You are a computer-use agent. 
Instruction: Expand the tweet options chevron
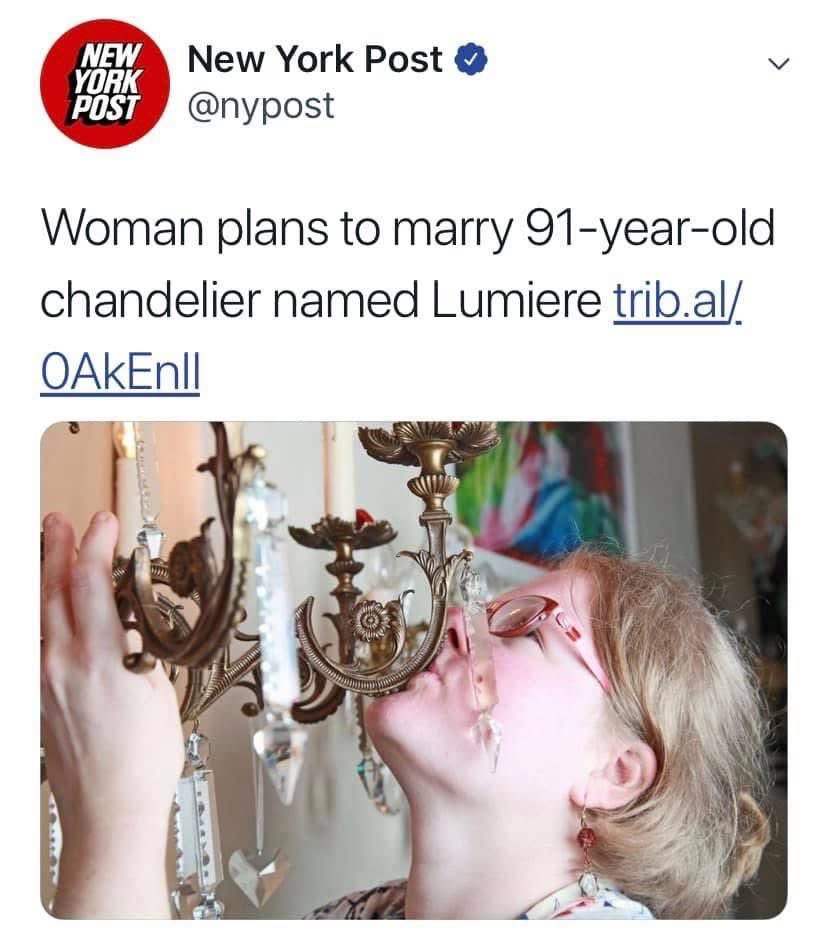pyautogui.click(x=778, y=63)
